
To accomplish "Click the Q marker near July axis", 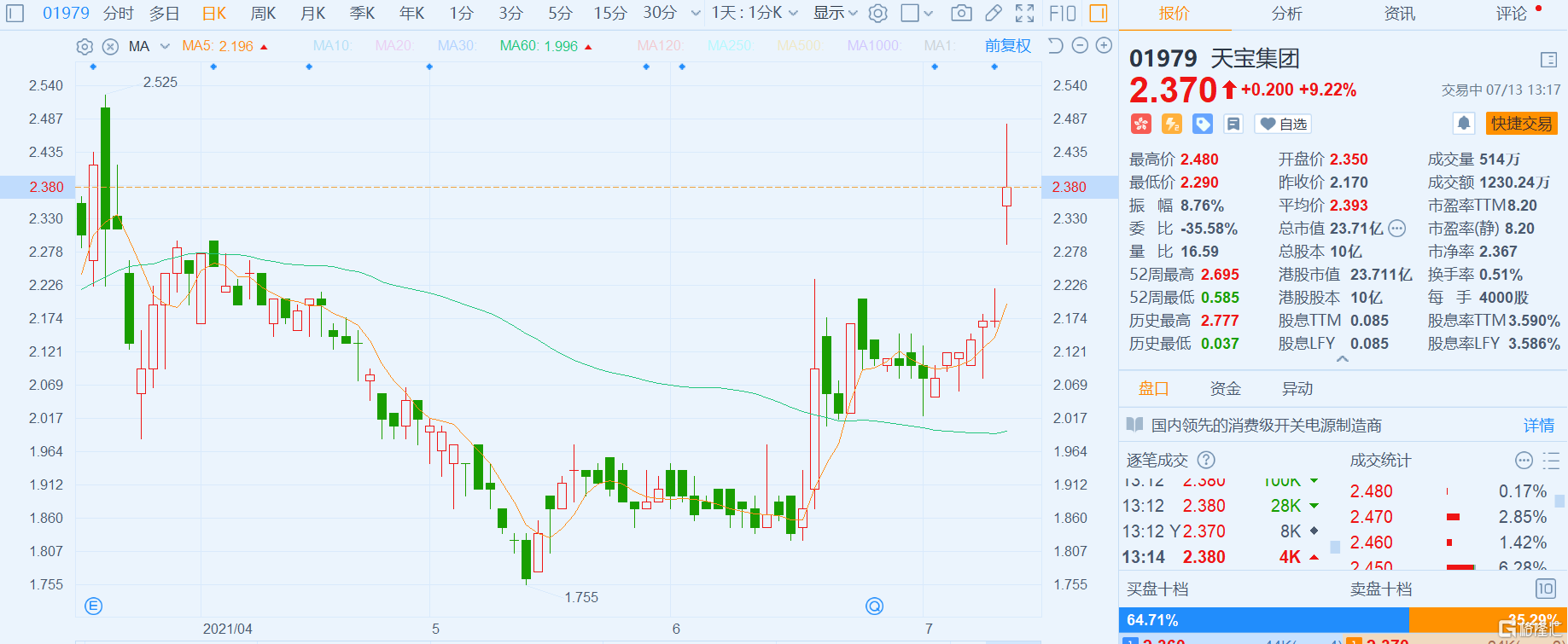I will click(874, 606).
